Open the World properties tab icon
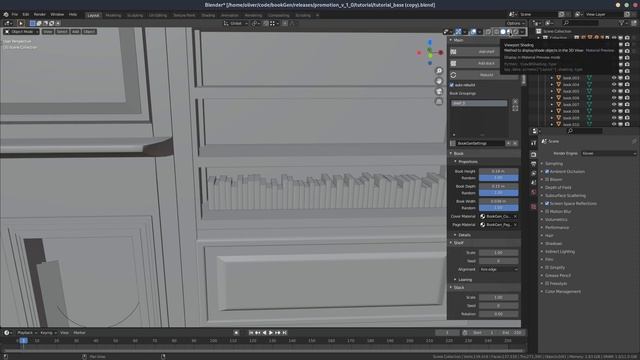640x360 pixels. pyautogui.click(x=533, y=192)
